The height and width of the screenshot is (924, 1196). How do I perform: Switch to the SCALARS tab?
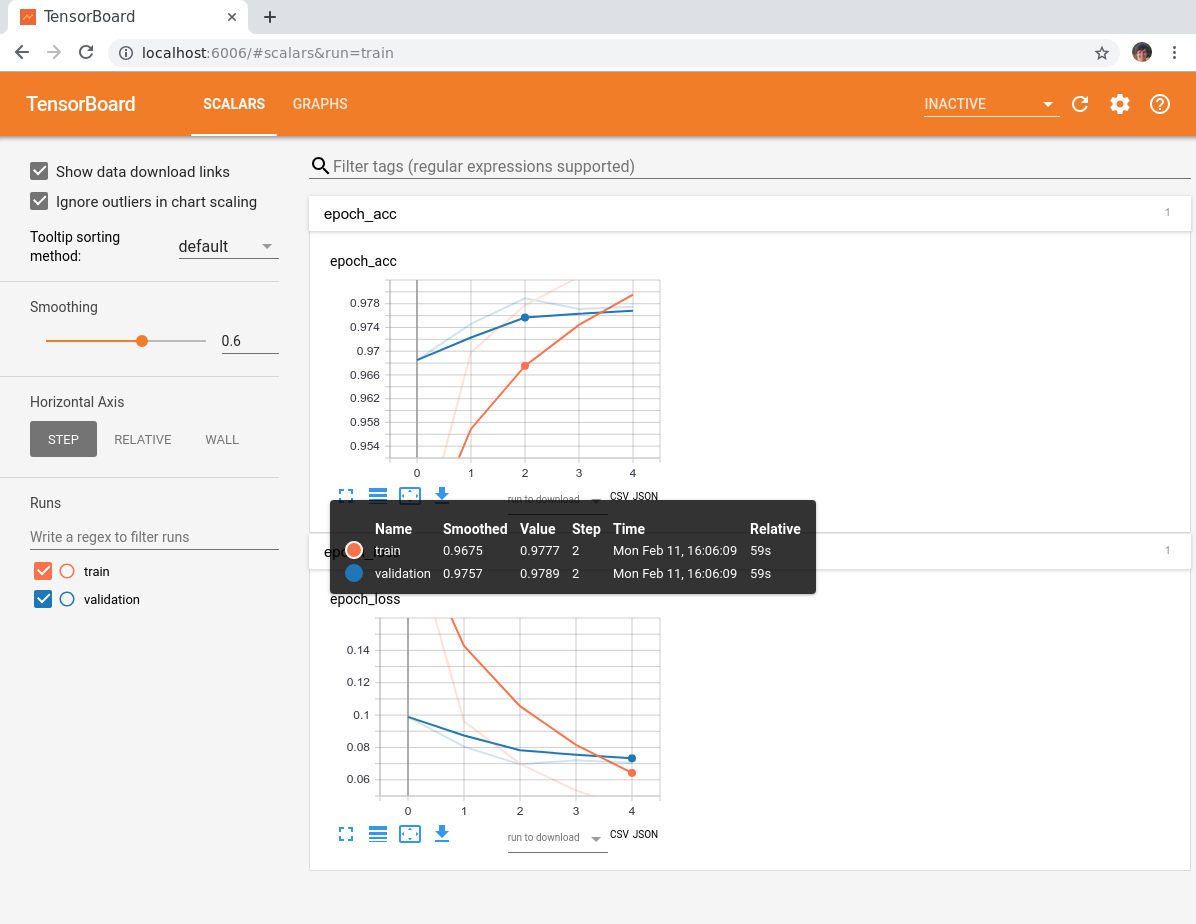pos(234,104)
